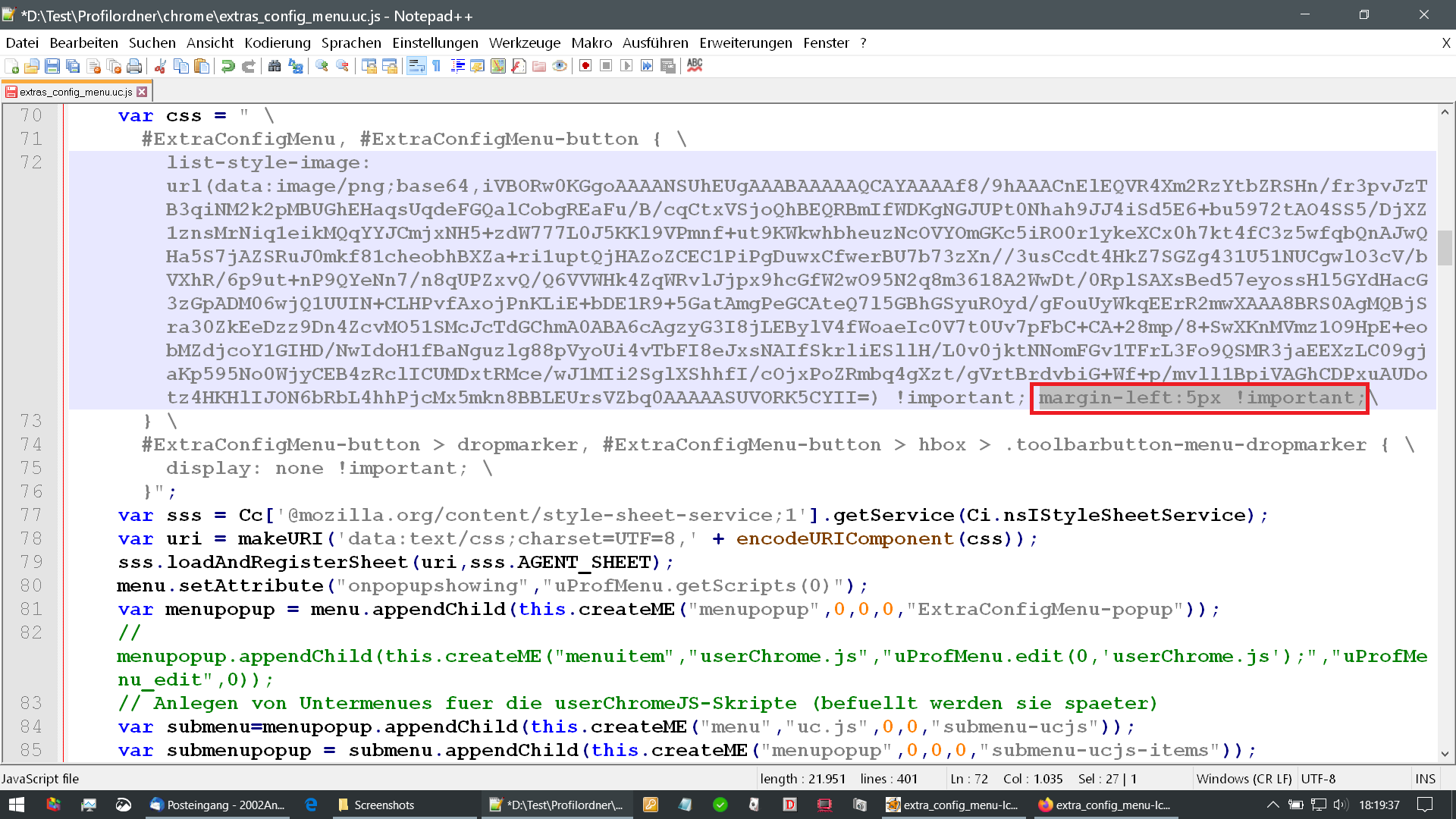Toggle indent guide display button

tap(457, 66)
